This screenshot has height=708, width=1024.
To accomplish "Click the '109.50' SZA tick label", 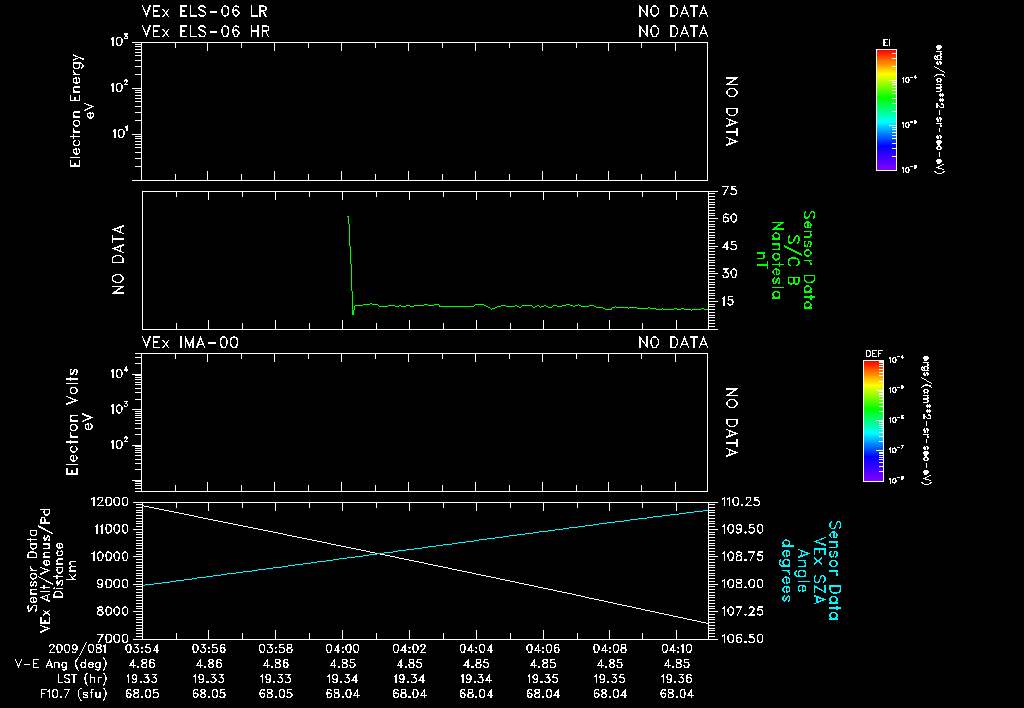I will point(743,529).
